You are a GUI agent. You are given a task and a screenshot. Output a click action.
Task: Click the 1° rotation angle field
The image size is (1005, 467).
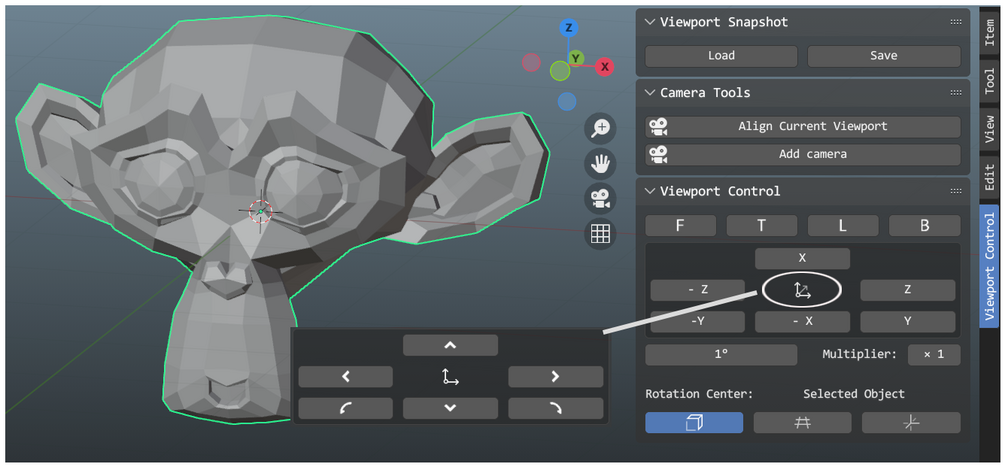pos(721,355)
